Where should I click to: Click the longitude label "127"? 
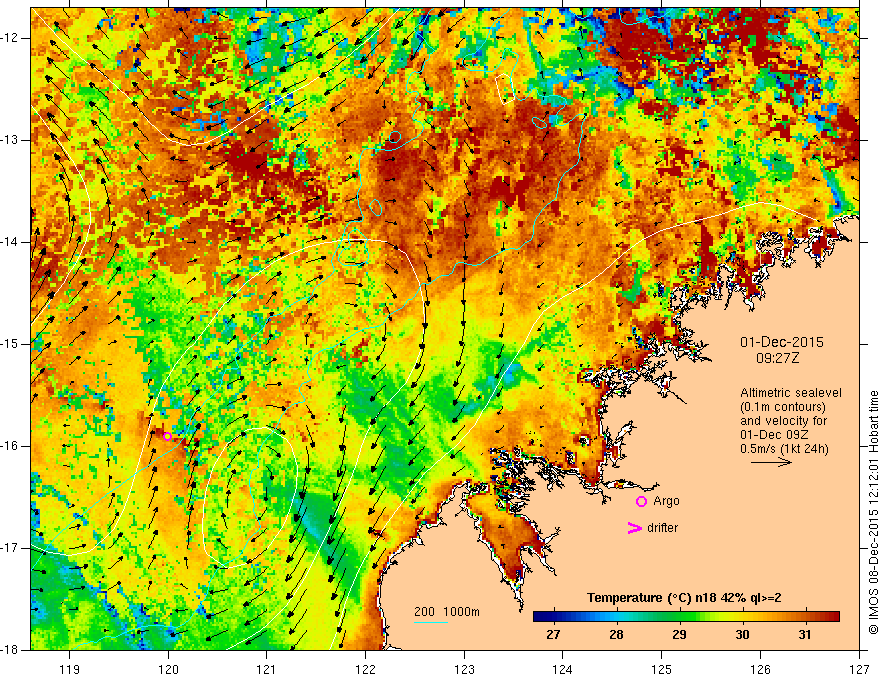point(859,670)
